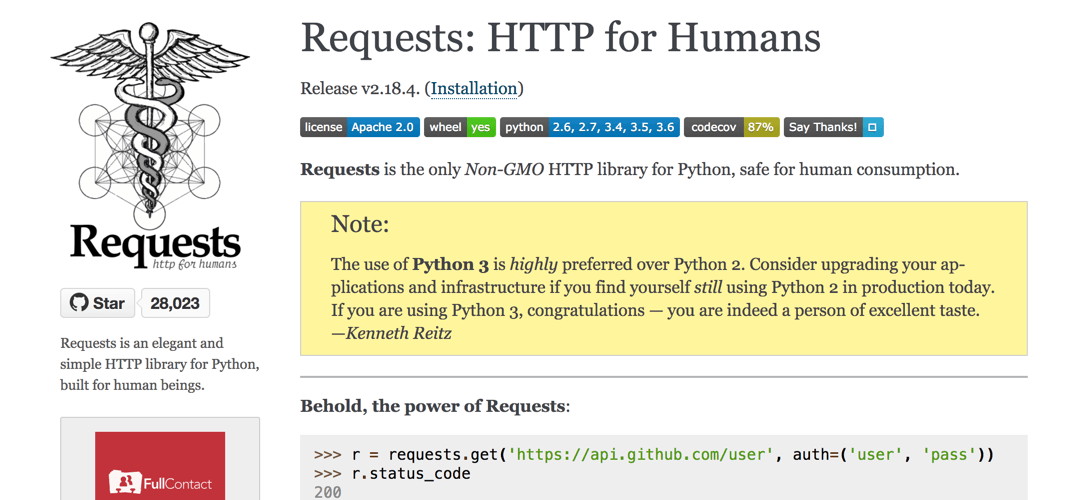The image size is (1080, 500).
Task: Click the 'Release v2.18.4.' text
Action: click(362, 89)
